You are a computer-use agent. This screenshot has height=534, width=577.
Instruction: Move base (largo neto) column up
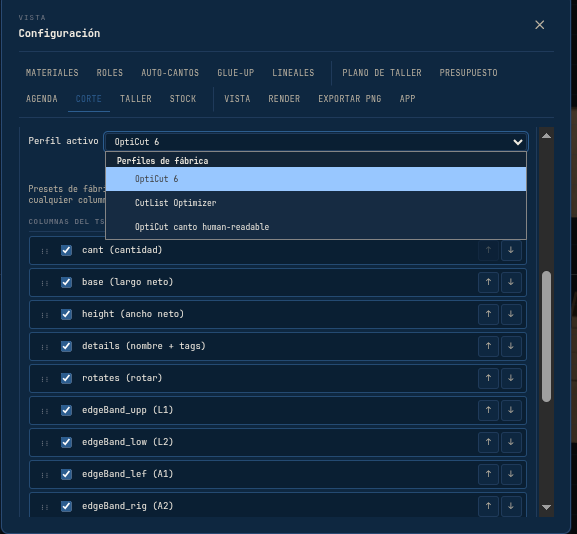tap(488, 282)
